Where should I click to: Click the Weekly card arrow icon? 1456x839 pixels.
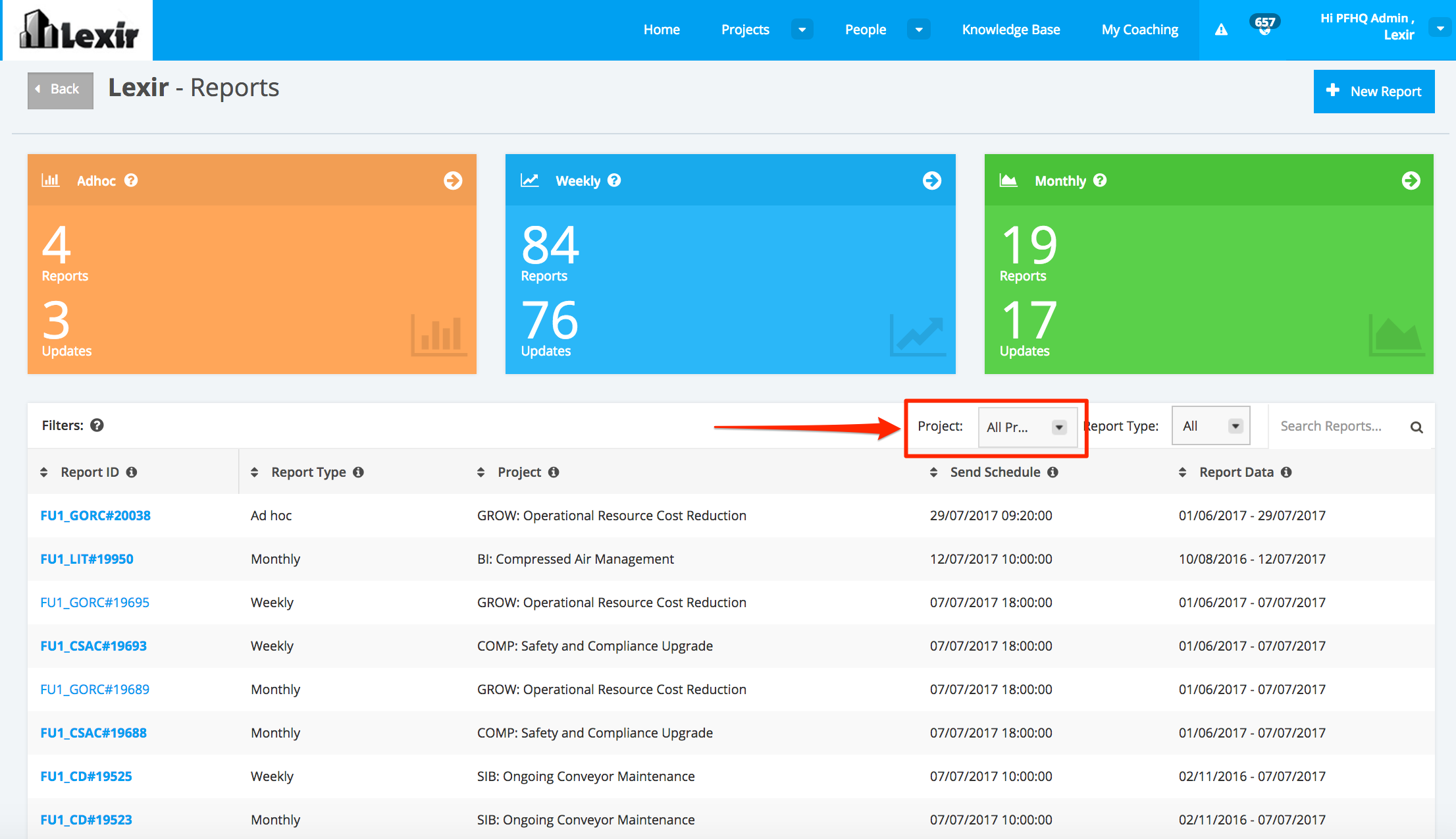coord(931,180)
